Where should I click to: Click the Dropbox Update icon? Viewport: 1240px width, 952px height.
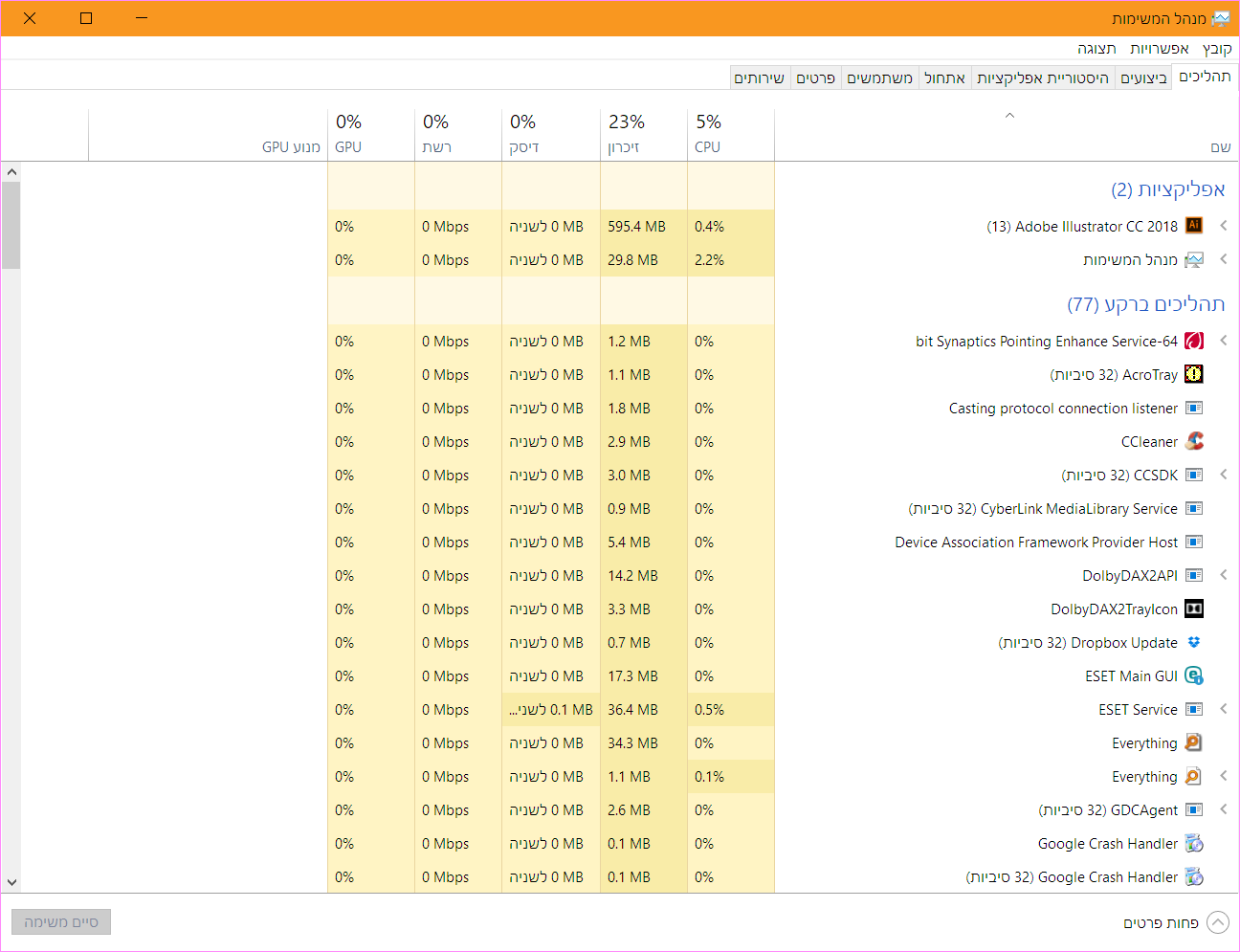coord(1194,642)
